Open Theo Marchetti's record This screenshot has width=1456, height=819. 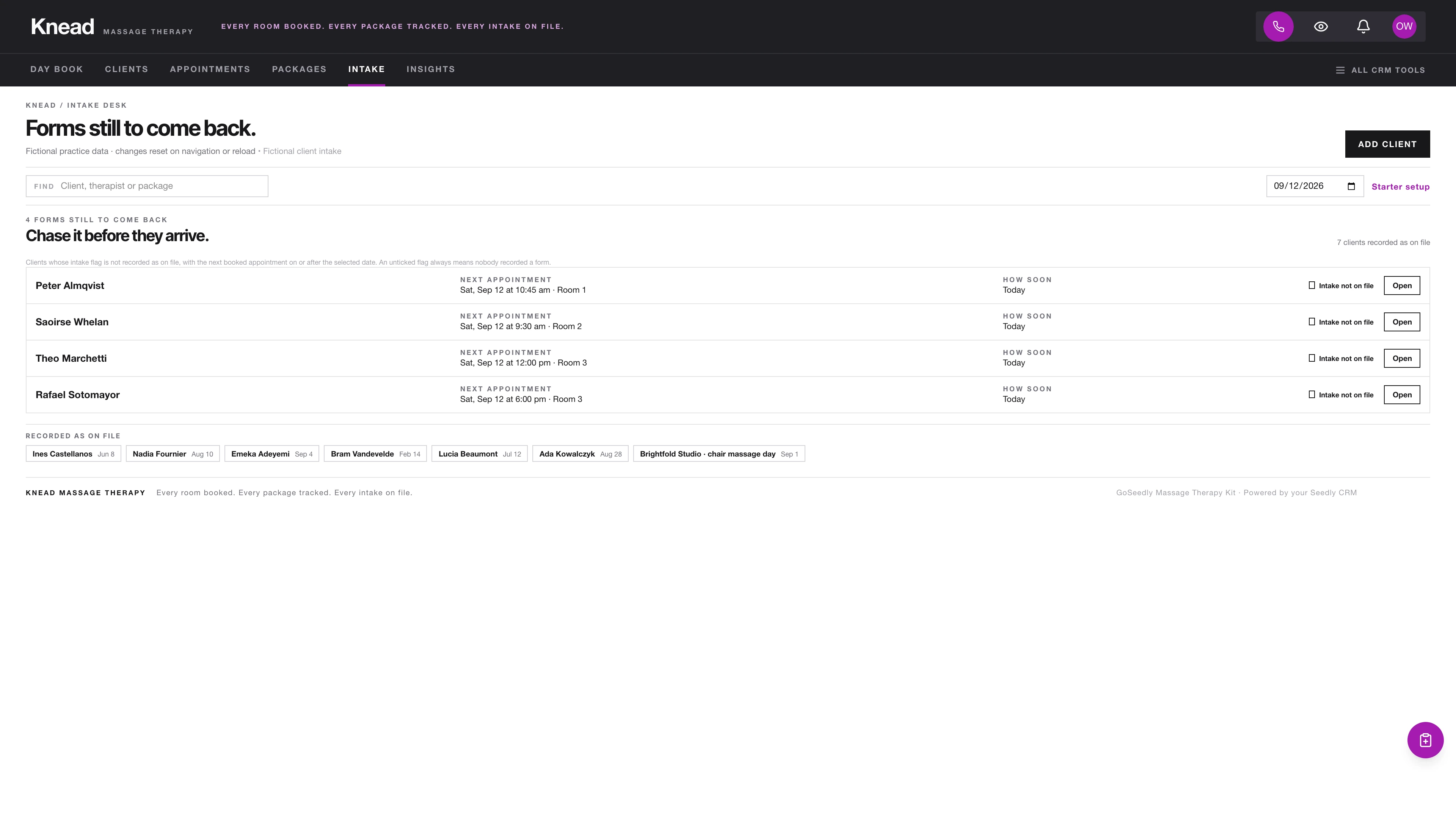point(1402,358)
